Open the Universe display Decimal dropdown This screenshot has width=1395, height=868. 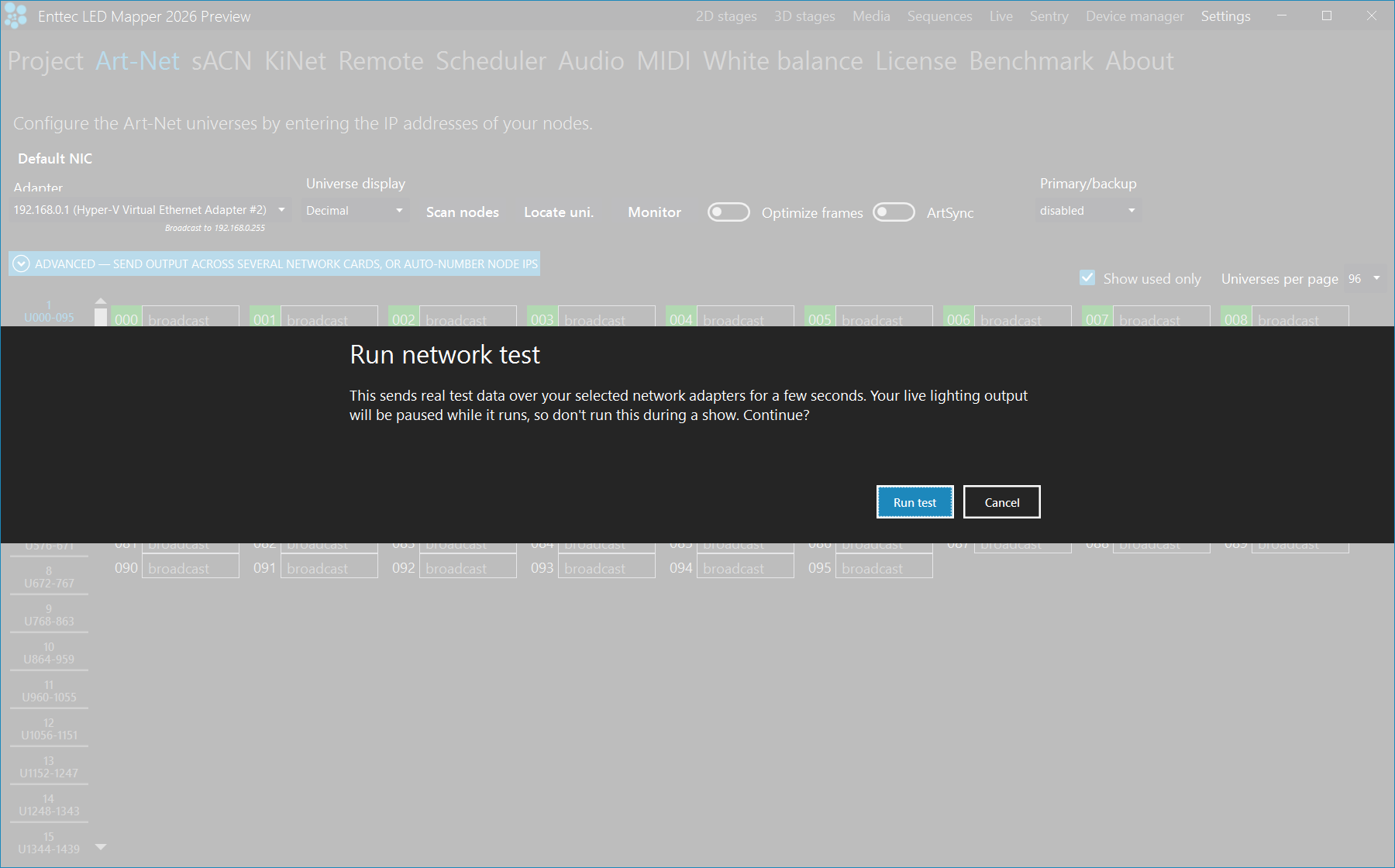[x=356, y=211]
